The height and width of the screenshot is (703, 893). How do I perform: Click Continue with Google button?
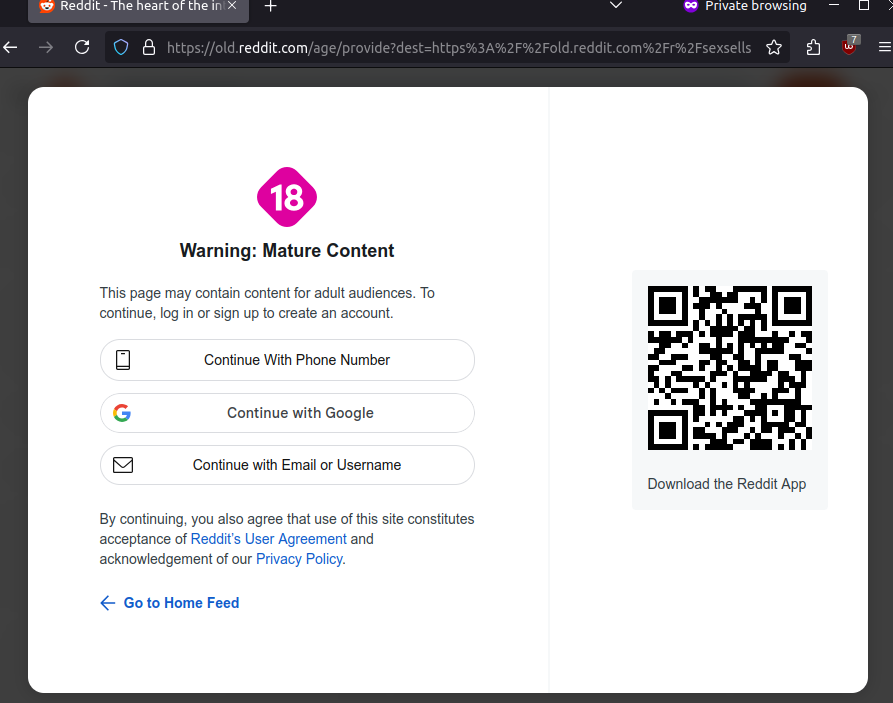pyautogui.click(x=287, y=413)
